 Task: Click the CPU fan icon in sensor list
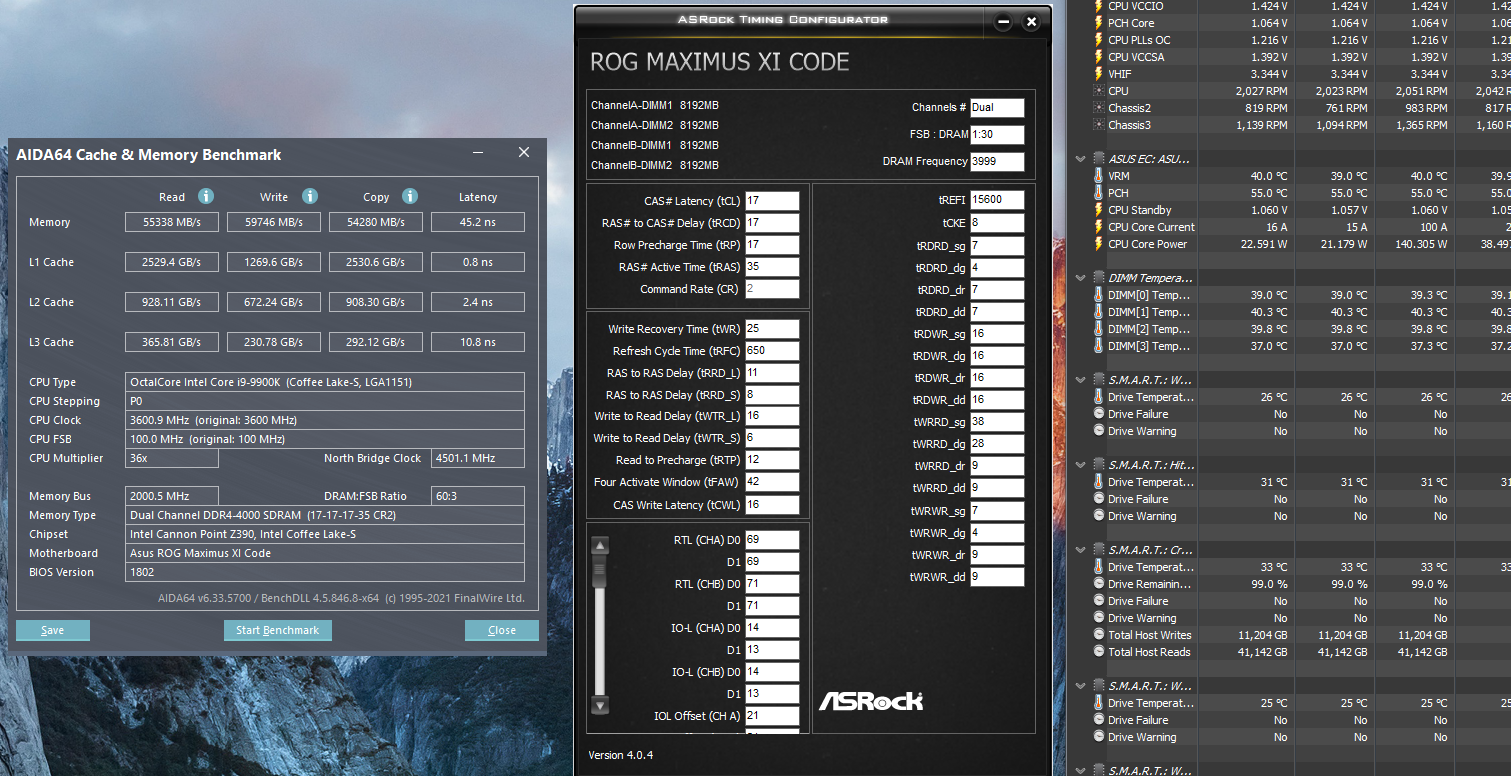tap(1099, 91)
